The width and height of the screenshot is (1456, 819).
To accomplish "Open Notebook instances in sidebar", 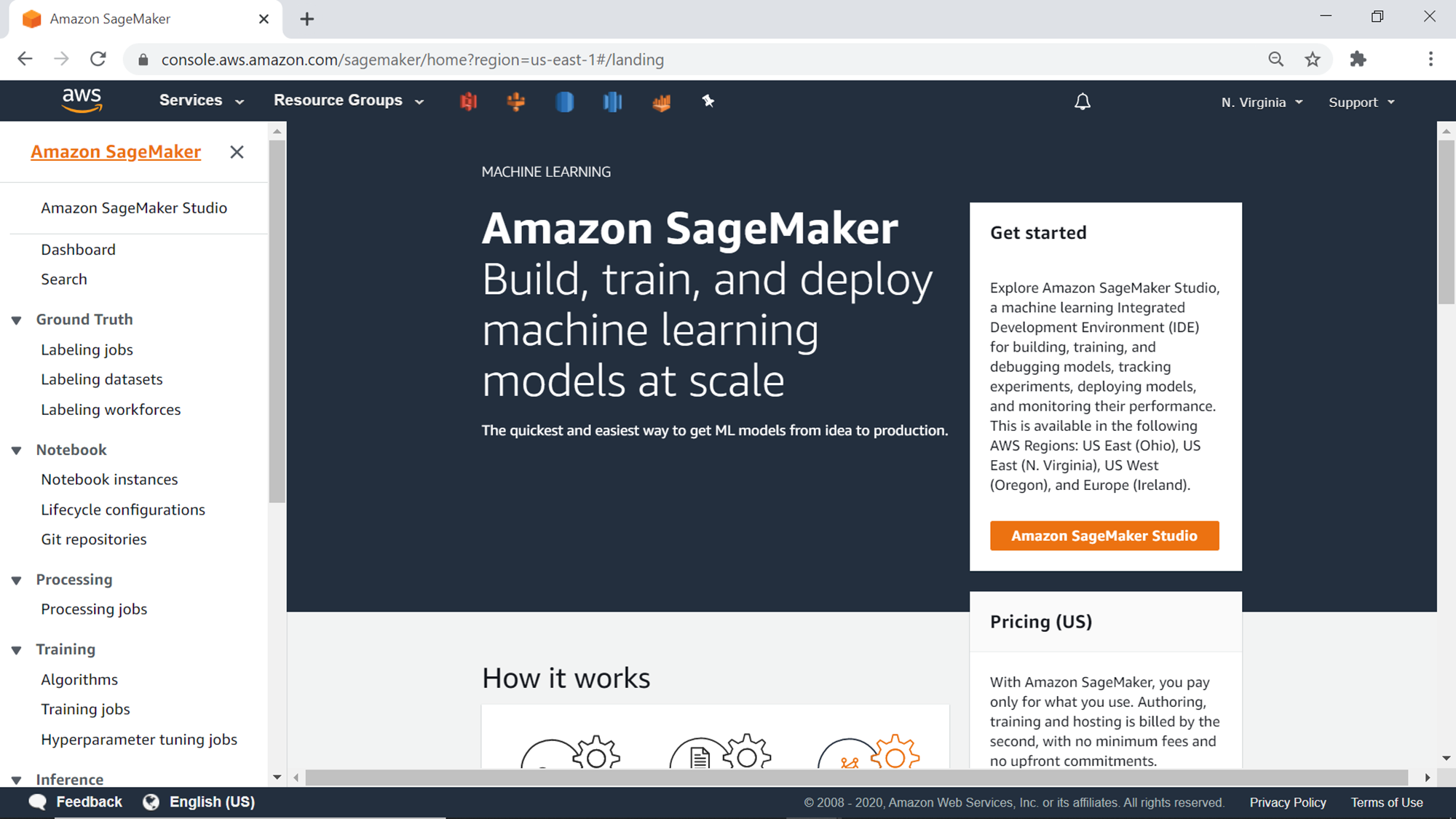I will pyautogui.click(x=109, y=480).
